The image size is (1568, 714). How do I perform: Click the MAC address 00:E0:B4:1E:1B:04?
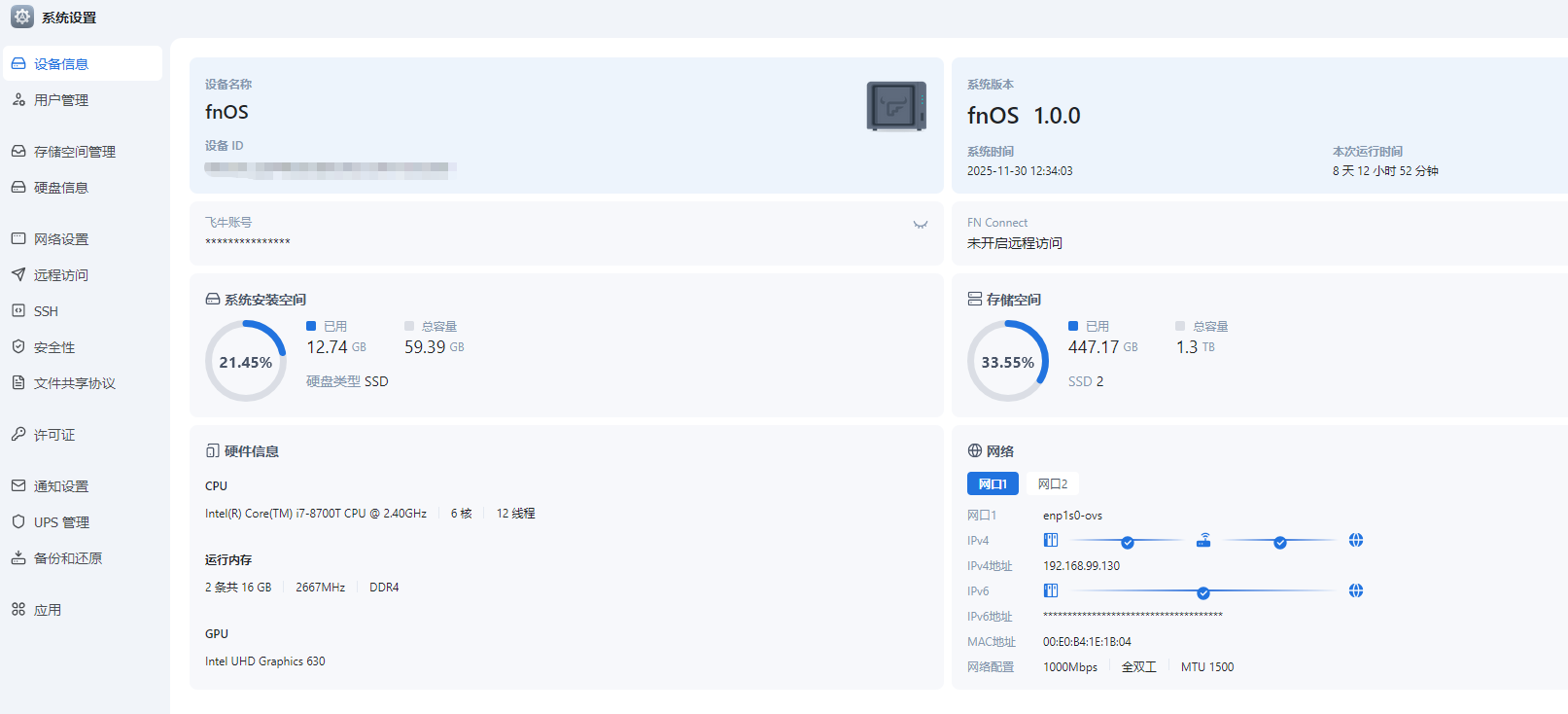[x=1087, y=642]
